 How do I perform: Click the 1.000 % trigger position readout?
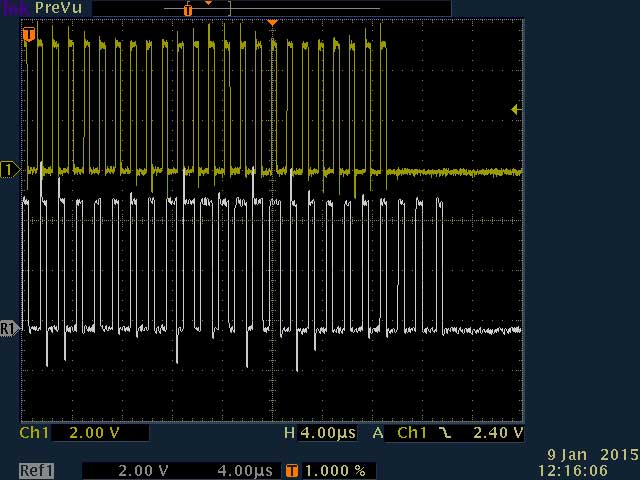point(334,470)
